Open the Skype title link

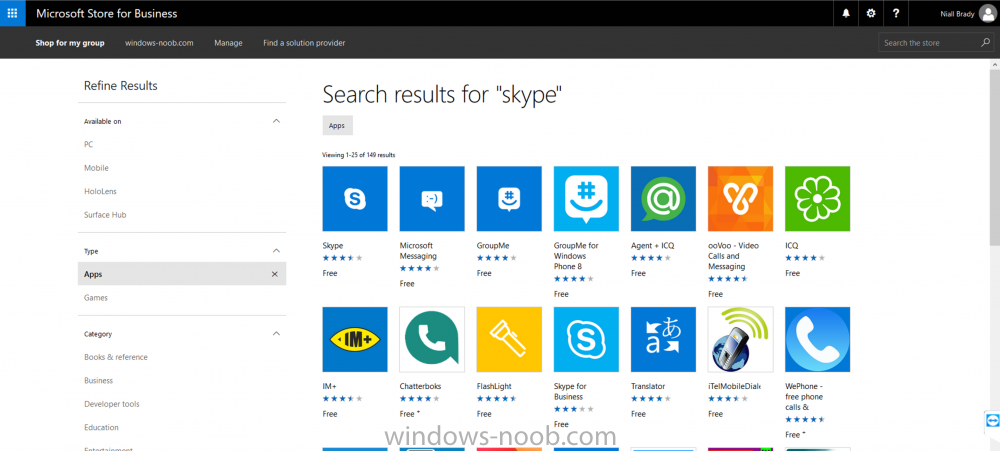point(333,246)
